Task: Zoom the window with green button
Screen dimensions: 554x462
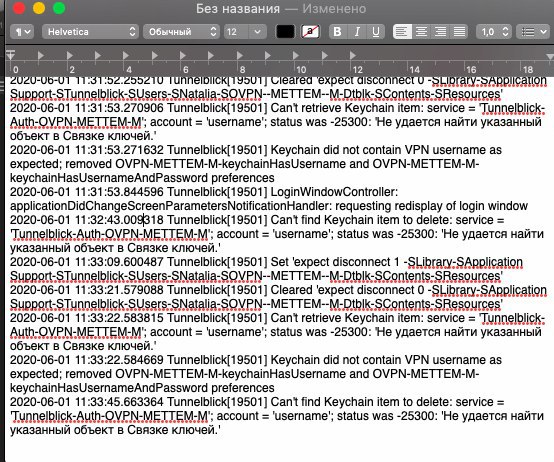Action: [x=59, y=8]
